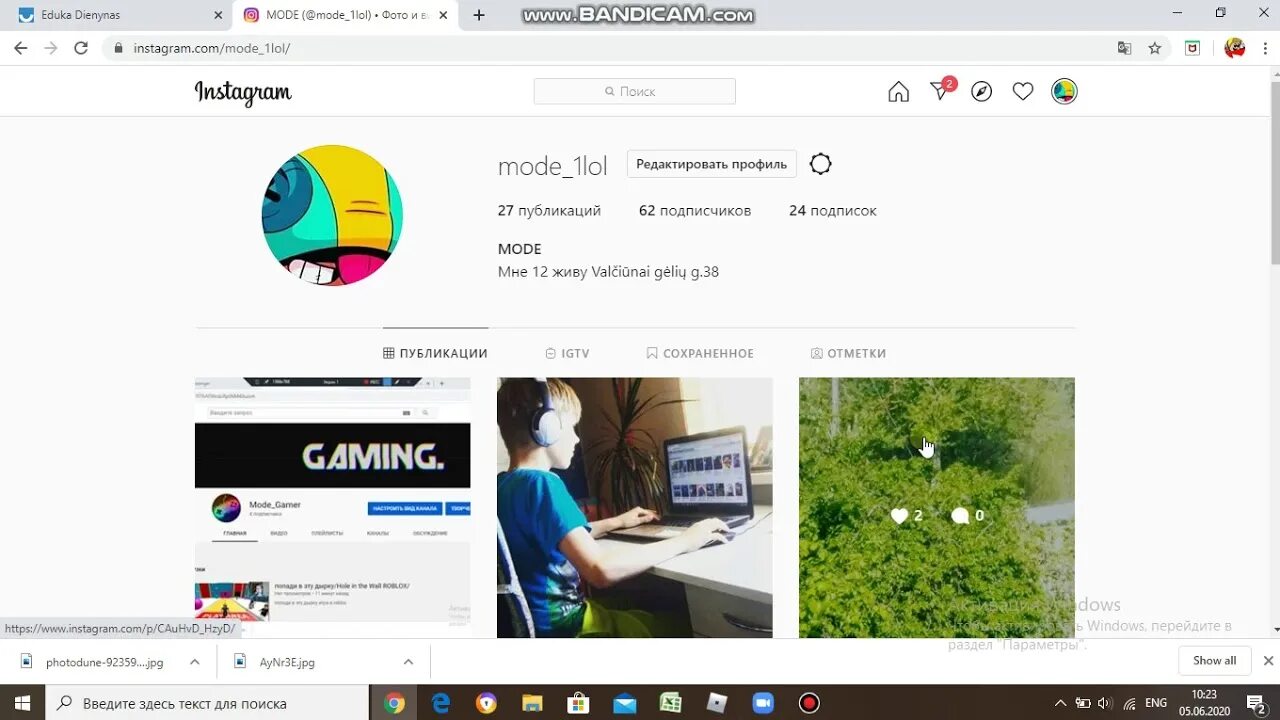Open Roblox from the taskbar
The height and width of the screenshot is (720, 1280).
pyautogui.click(x=717, y=703)
